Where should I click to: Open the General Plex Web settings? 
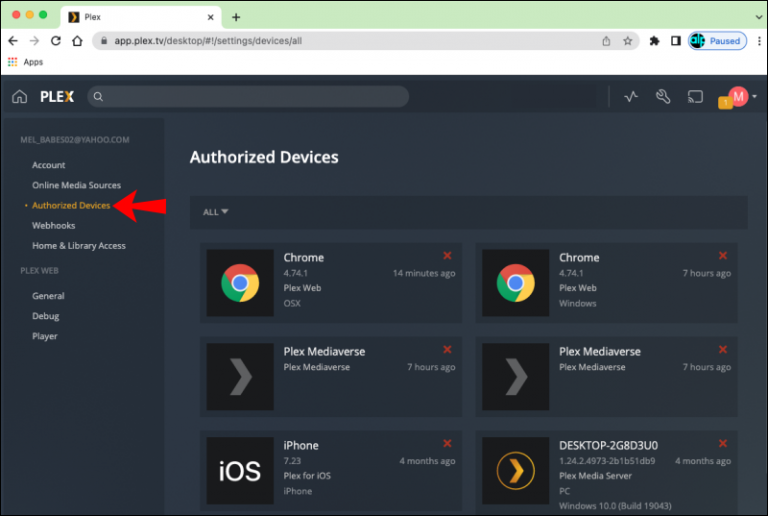pos(48,296)
